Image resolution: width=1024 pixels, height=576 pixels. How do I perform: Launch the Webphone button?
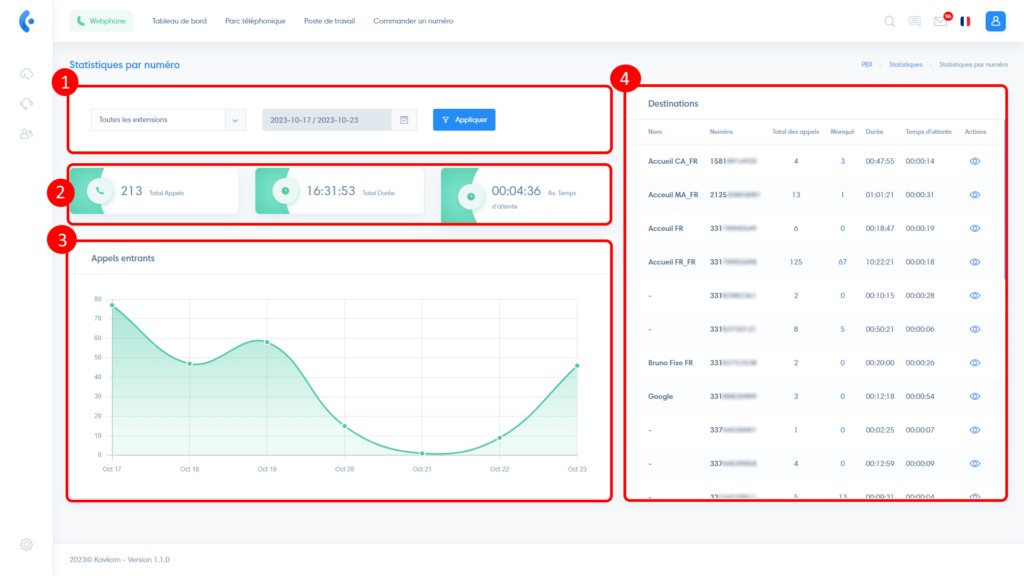(101, 21)
